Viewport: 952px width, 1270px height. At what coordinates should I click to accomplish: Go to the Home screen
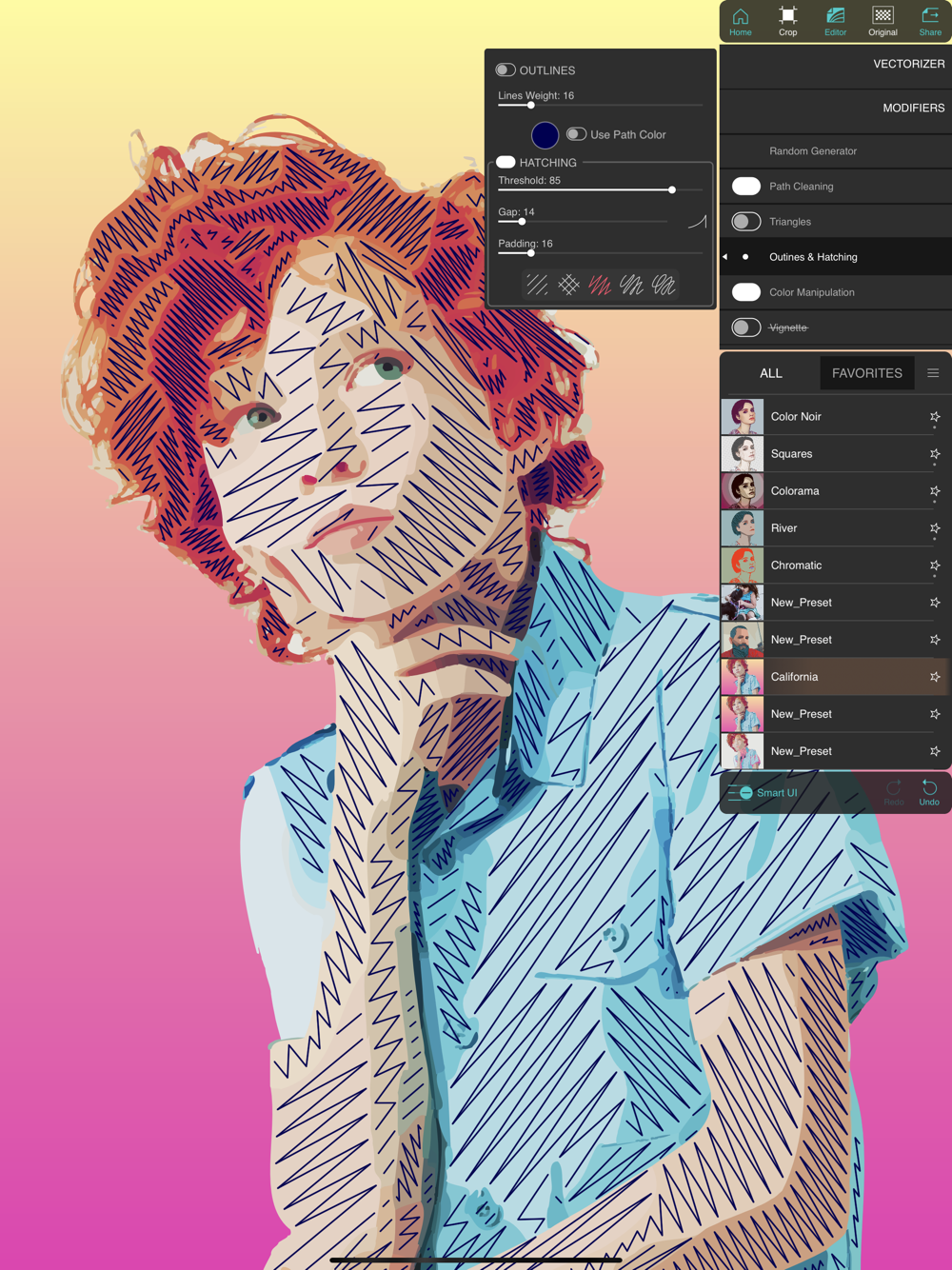pyautogui.click(x=741, y=21)
